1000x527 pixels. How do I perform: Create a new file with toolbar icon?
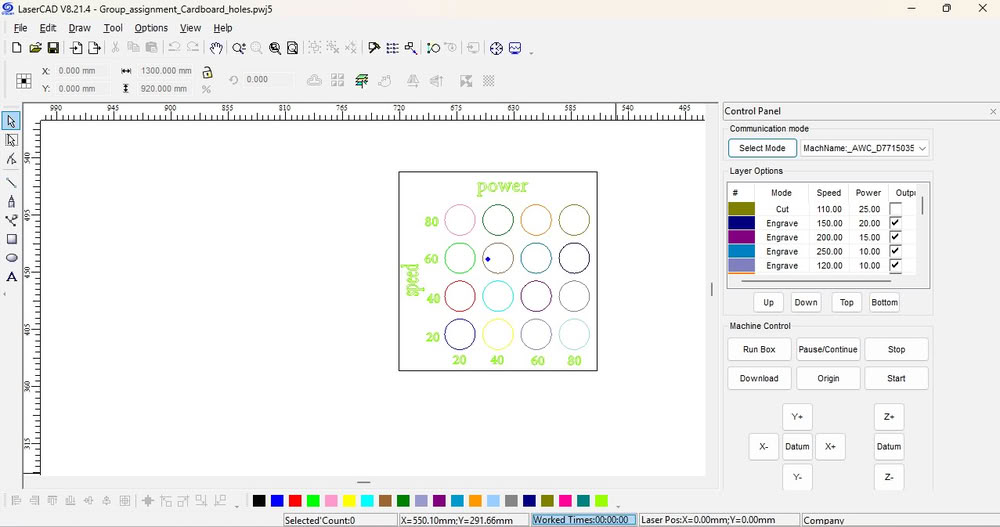[x=17, y=48]
